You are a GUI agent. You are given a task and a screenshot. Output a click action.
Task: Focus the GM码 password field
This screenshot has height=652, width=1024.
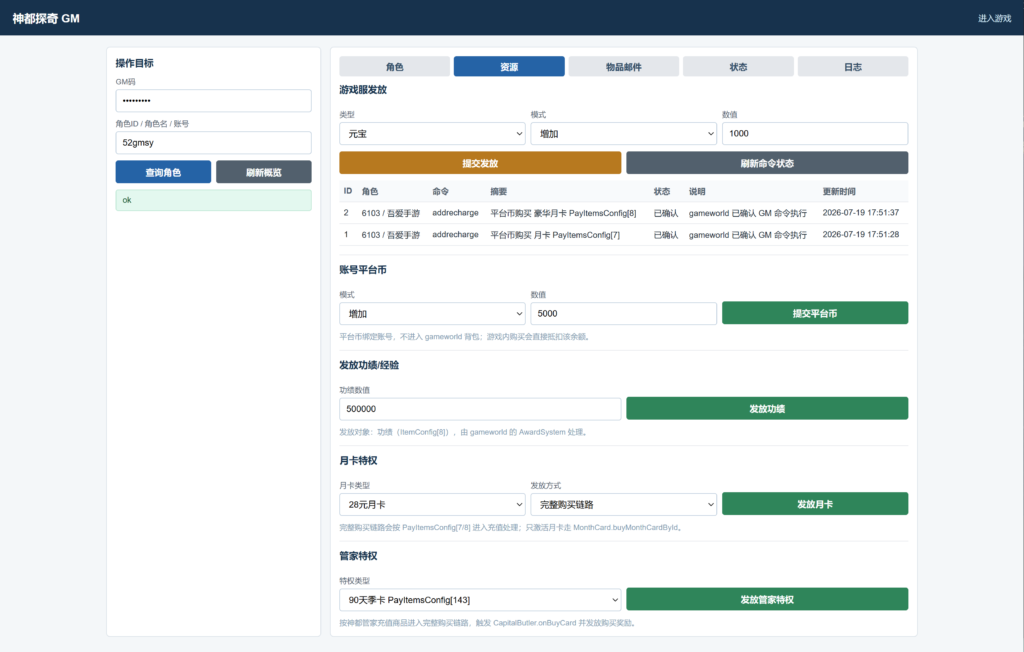click(214, 101)
